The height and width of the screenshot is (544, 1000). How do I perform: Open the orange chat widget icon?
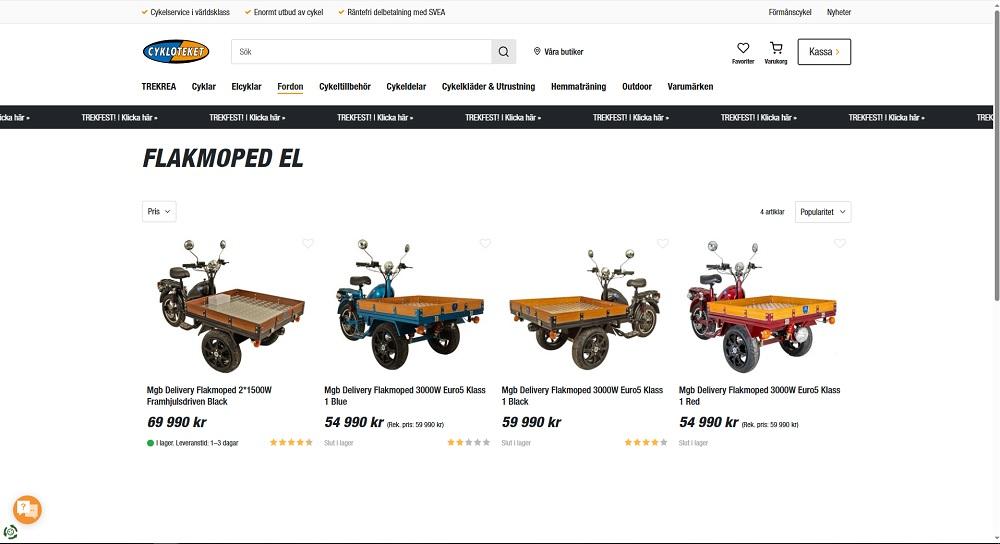coord(27,509)
